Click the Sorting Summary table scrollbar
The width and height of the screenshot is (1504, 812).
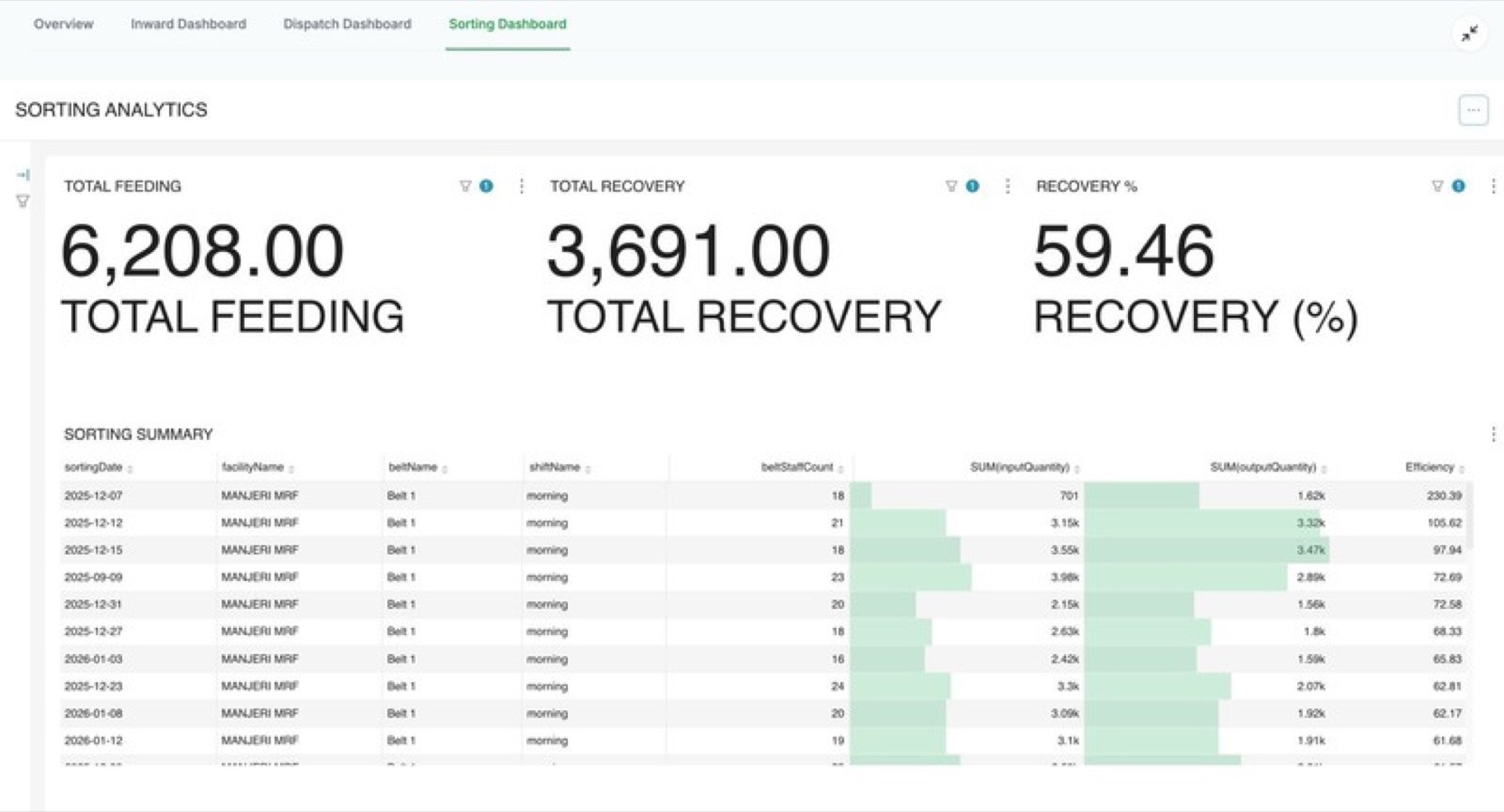pos(1470,515)
